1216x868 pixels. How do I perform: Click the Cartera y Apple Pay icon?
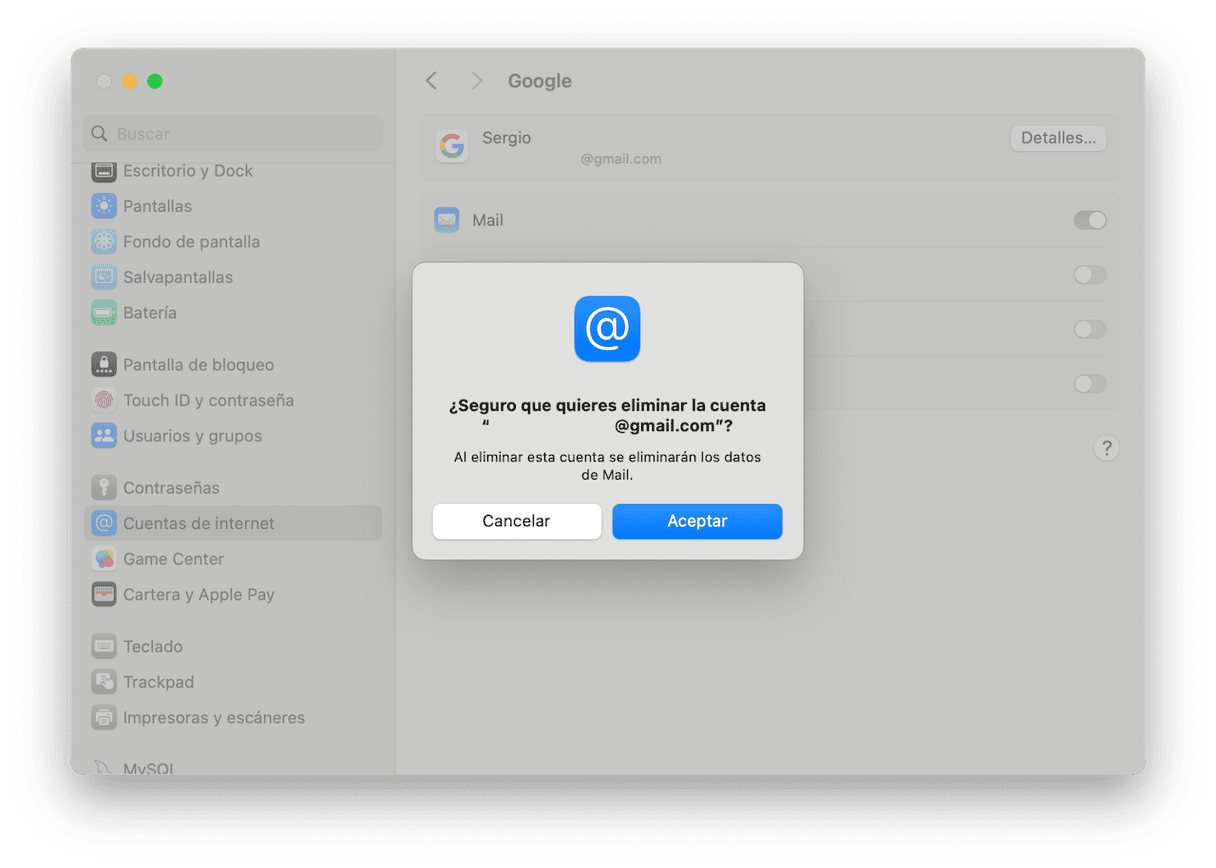point(104,594)
